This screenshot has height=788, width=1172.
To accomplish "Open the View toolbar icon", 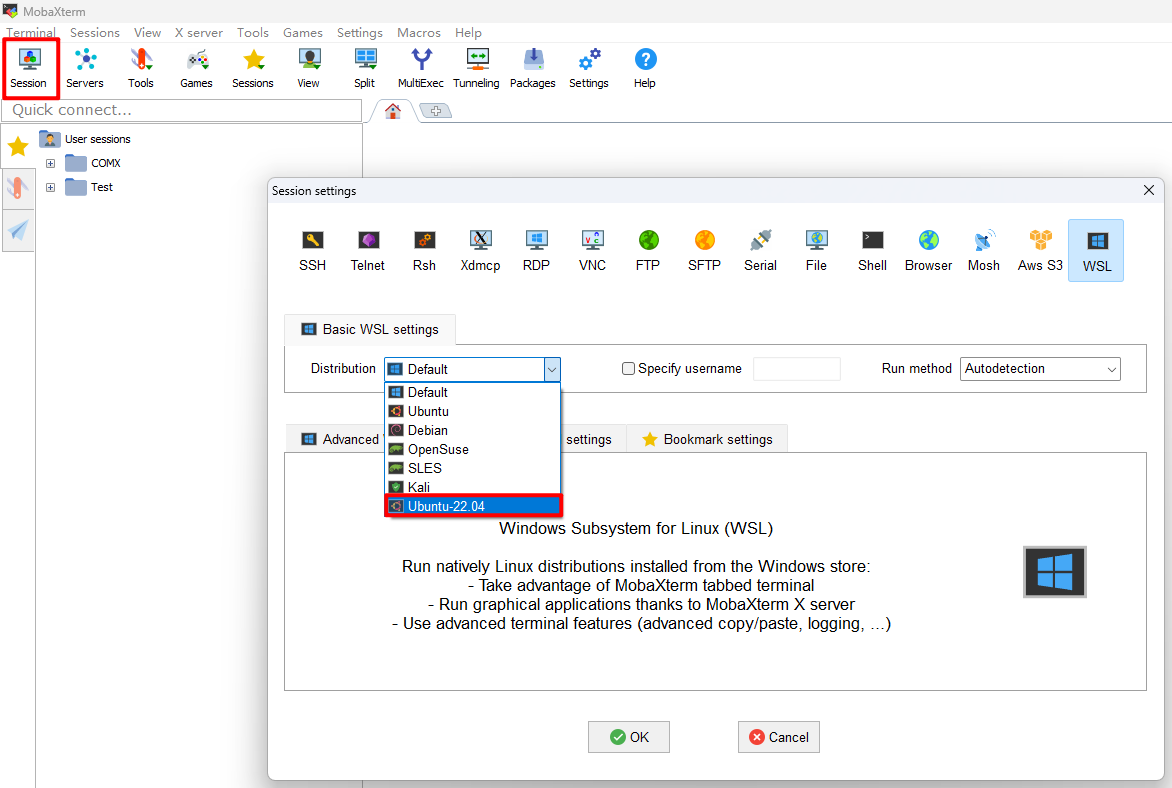I will click(x=309, y=68).
